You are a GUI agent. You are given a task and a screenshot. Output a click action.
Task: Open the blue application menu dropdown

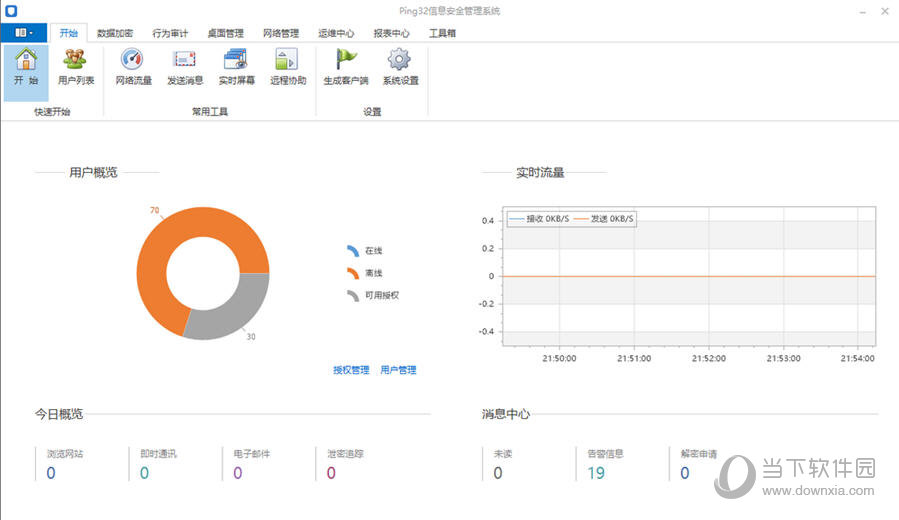[x=24, y=33]
